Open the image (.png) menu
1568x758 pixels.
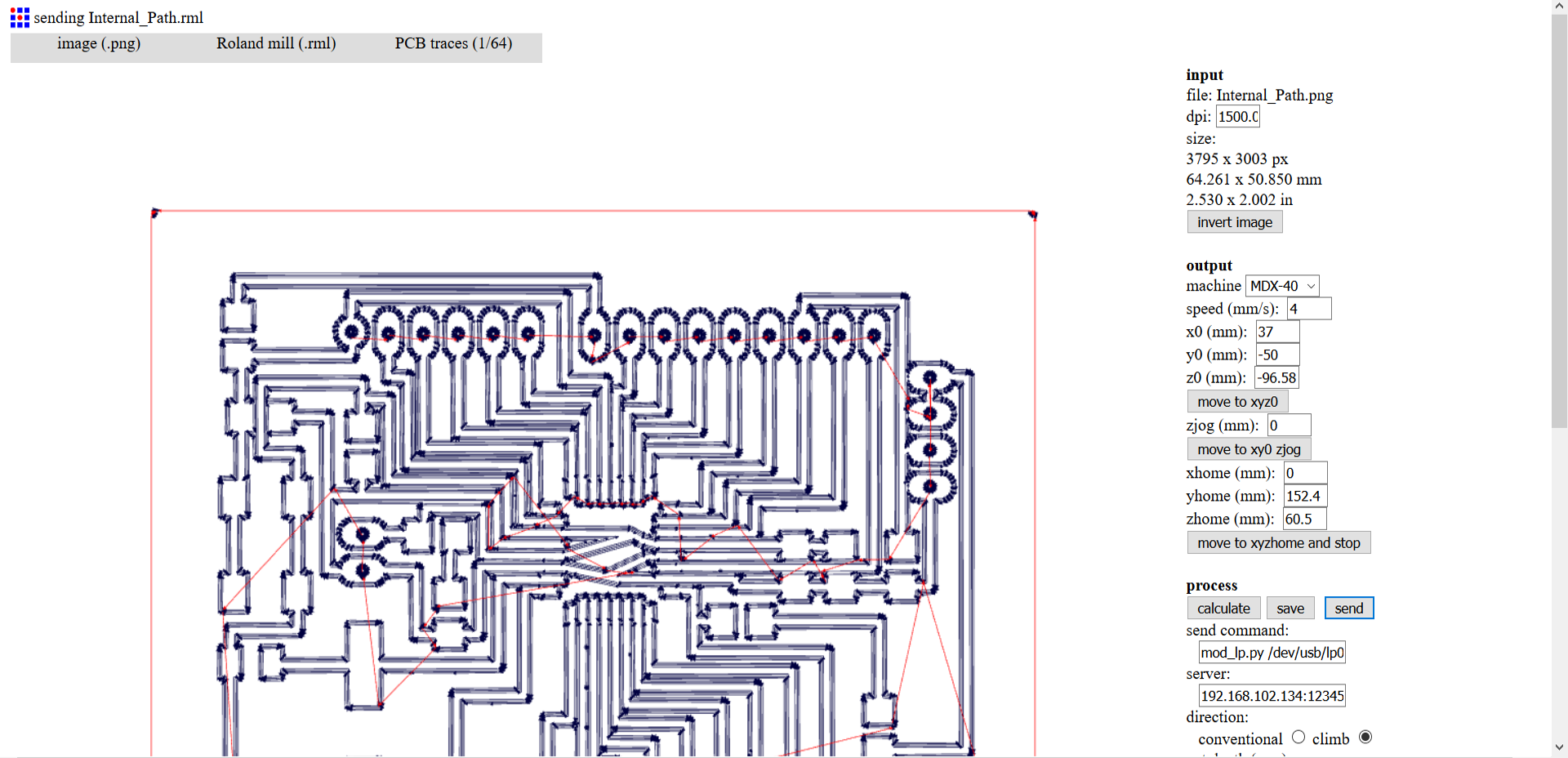[99, 44]
